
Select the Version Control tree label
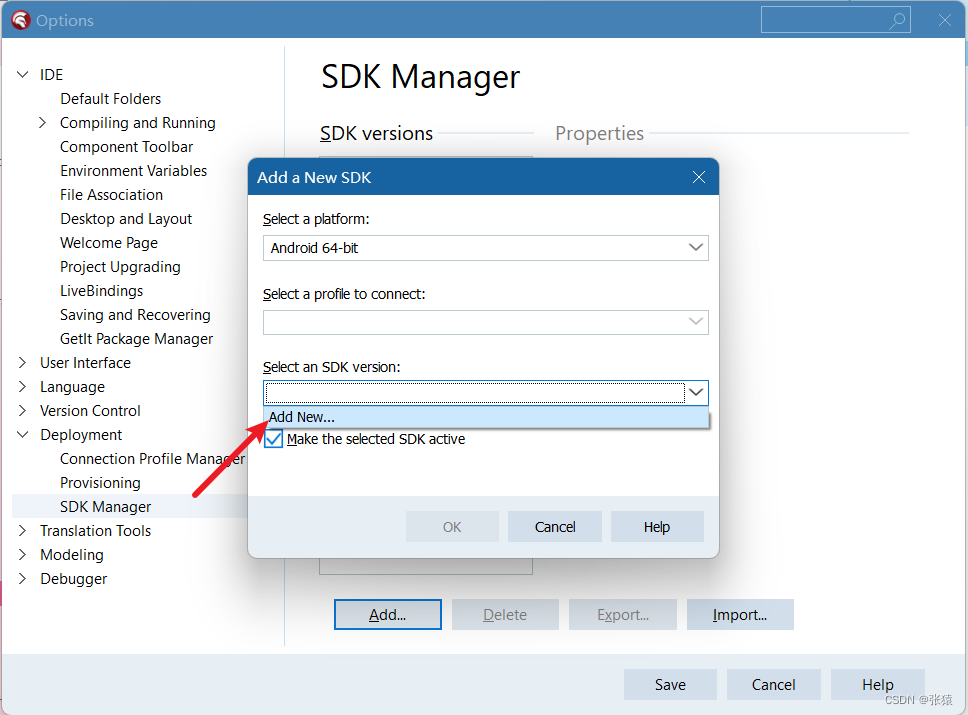(x=90, y=411)
